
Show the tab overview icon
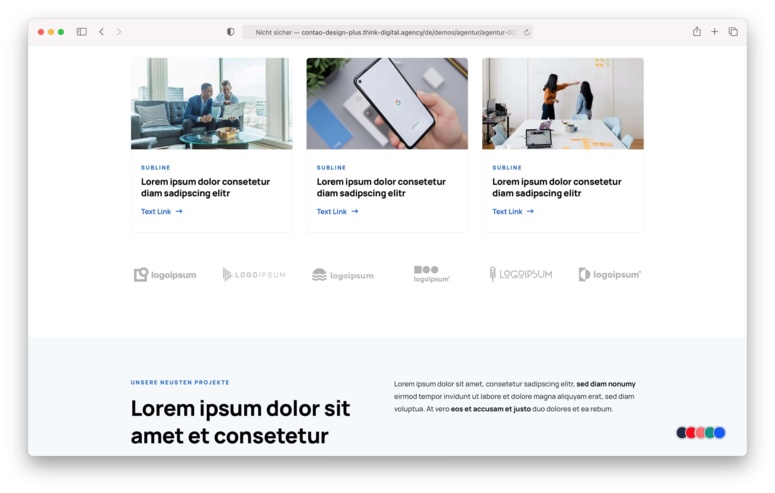[x=733, y=32]
